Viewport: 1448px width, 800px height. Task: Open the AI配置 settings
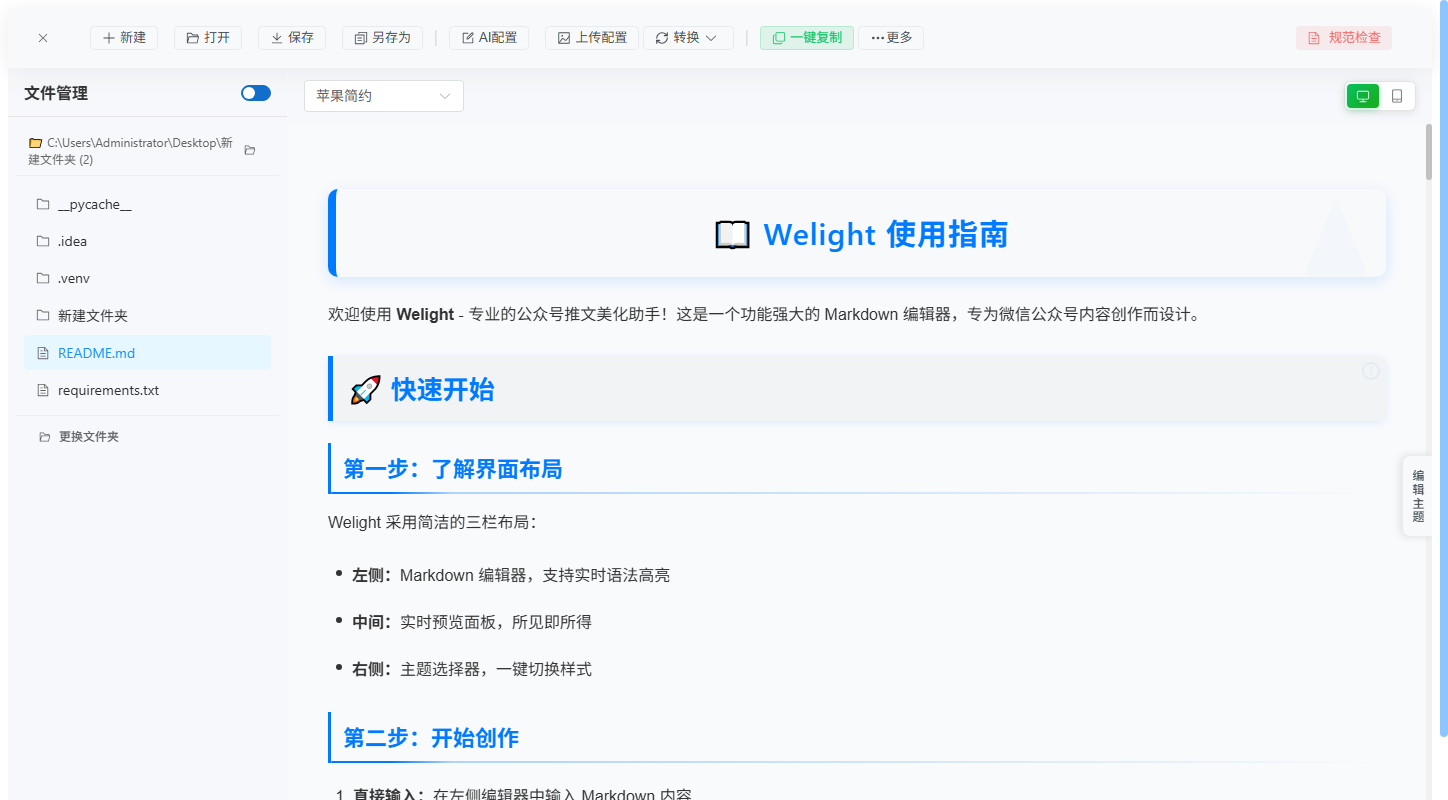click(489, 38)
